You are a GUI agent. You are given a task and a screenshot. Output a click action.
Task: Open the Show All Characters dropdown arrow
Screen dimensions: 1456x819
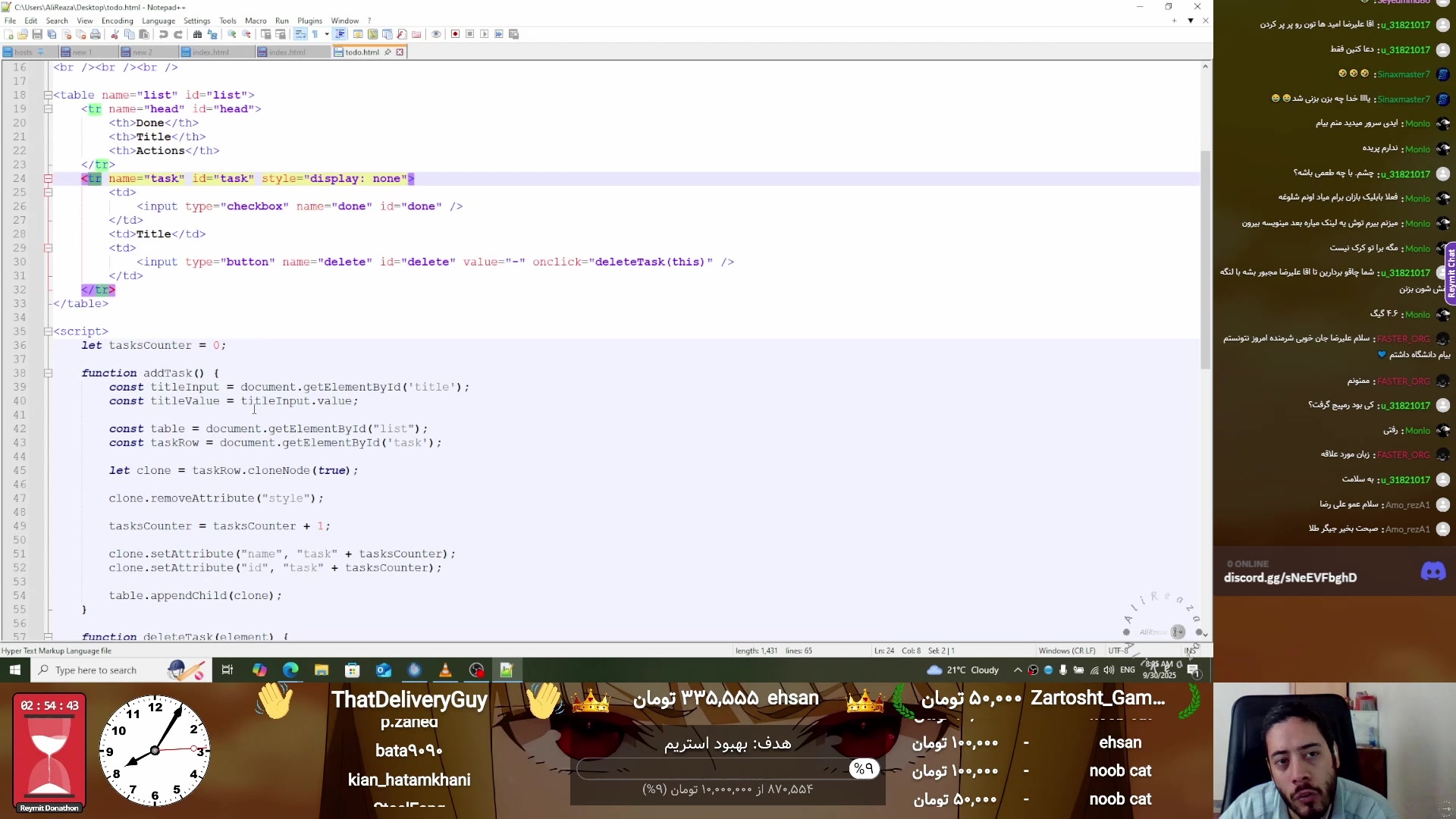327,34
